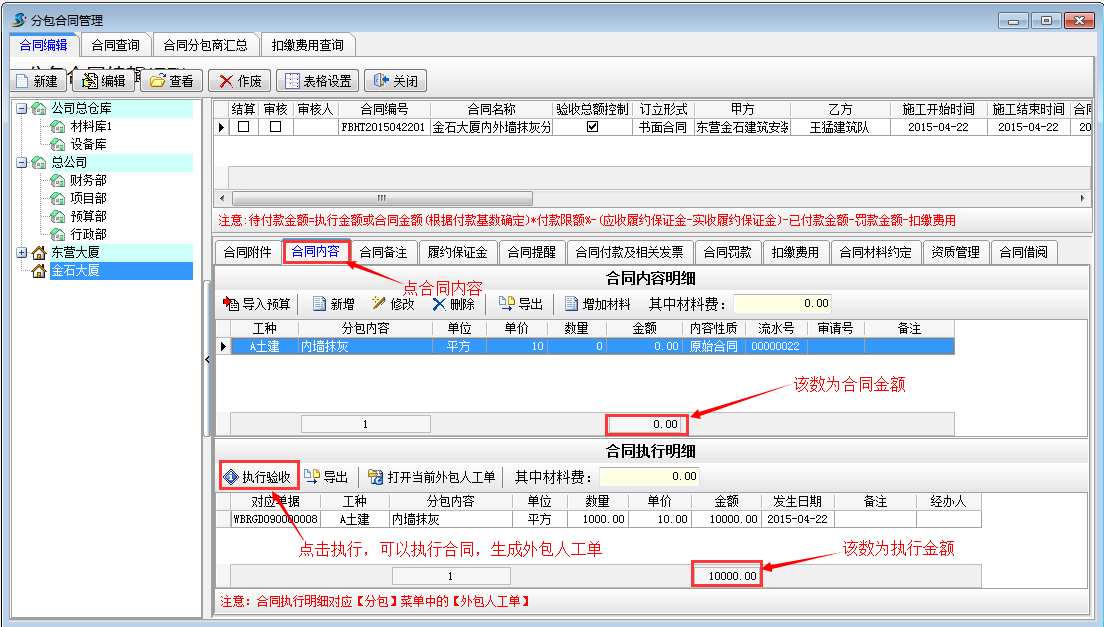Open the 履约保证金 tab
The width and height of the screenshot is (1104, 627).
[x=457, y=252]
